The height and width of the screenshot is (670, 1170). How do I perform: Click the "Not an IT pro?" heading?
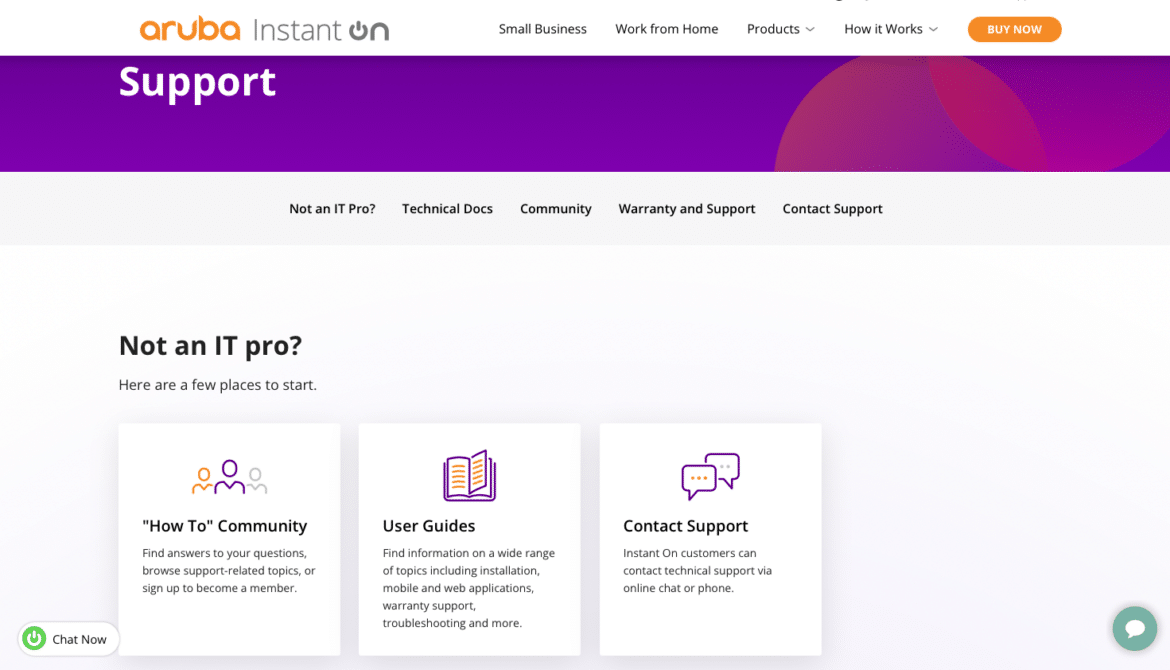(x=210, y=345)
